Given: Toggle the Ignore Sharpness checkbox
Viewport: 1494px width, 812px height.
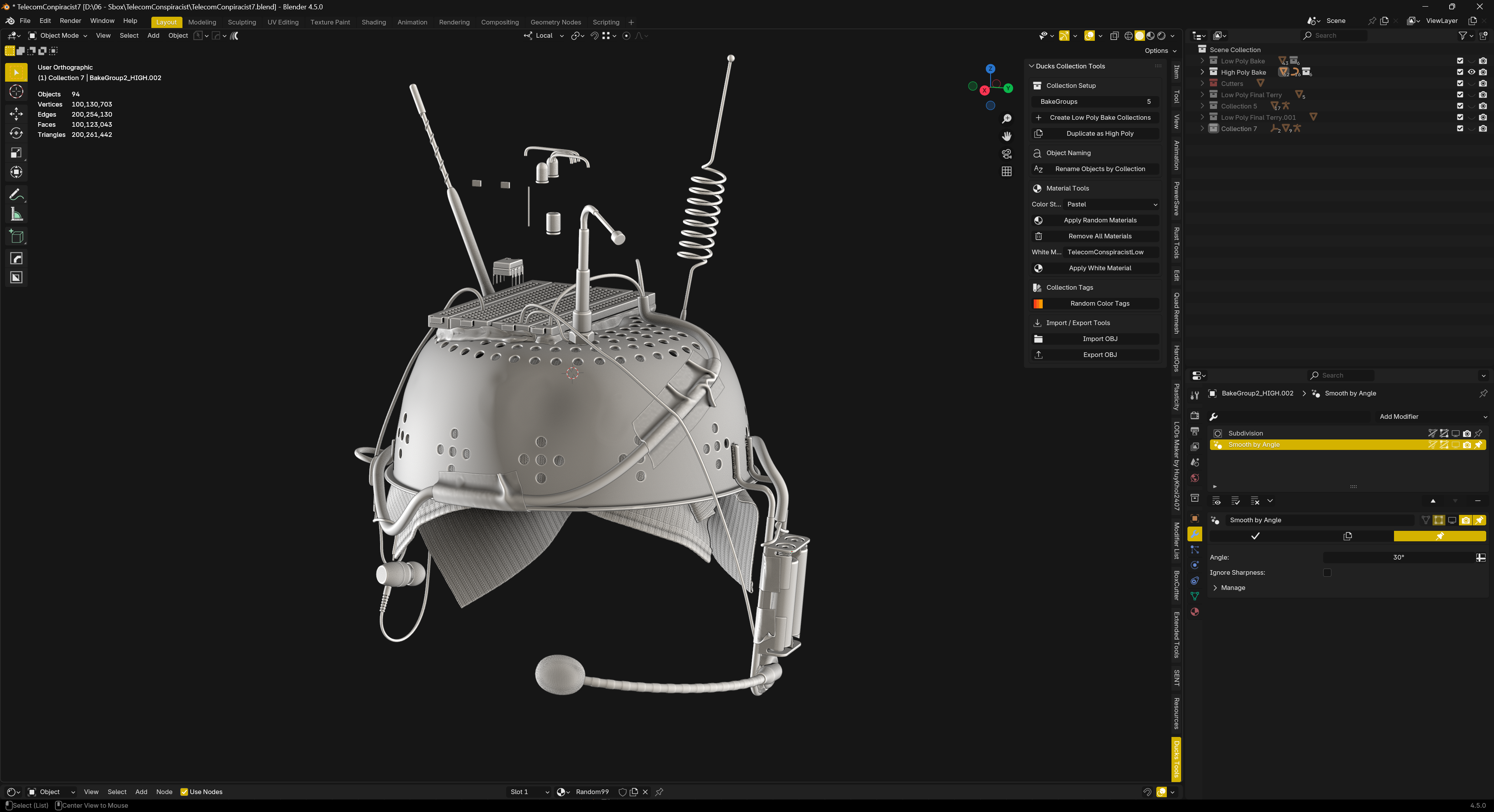Looking at the screenshot, I should coord(1327,572).
